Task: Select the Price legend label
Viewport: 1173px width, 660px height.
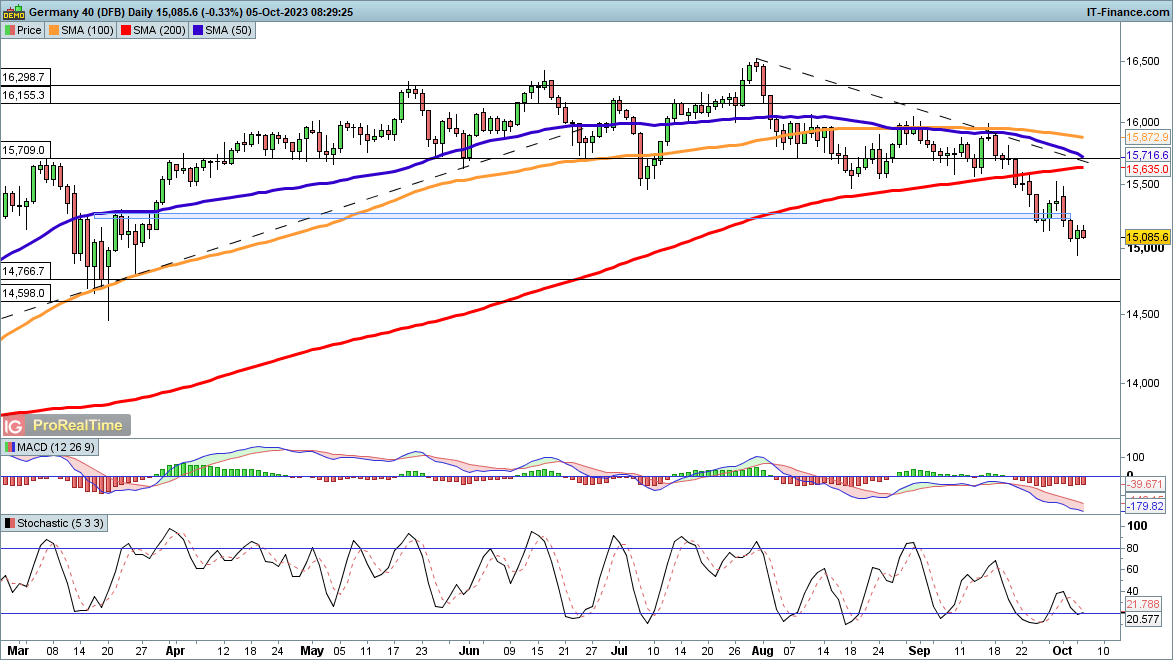Action: (29, 31)
